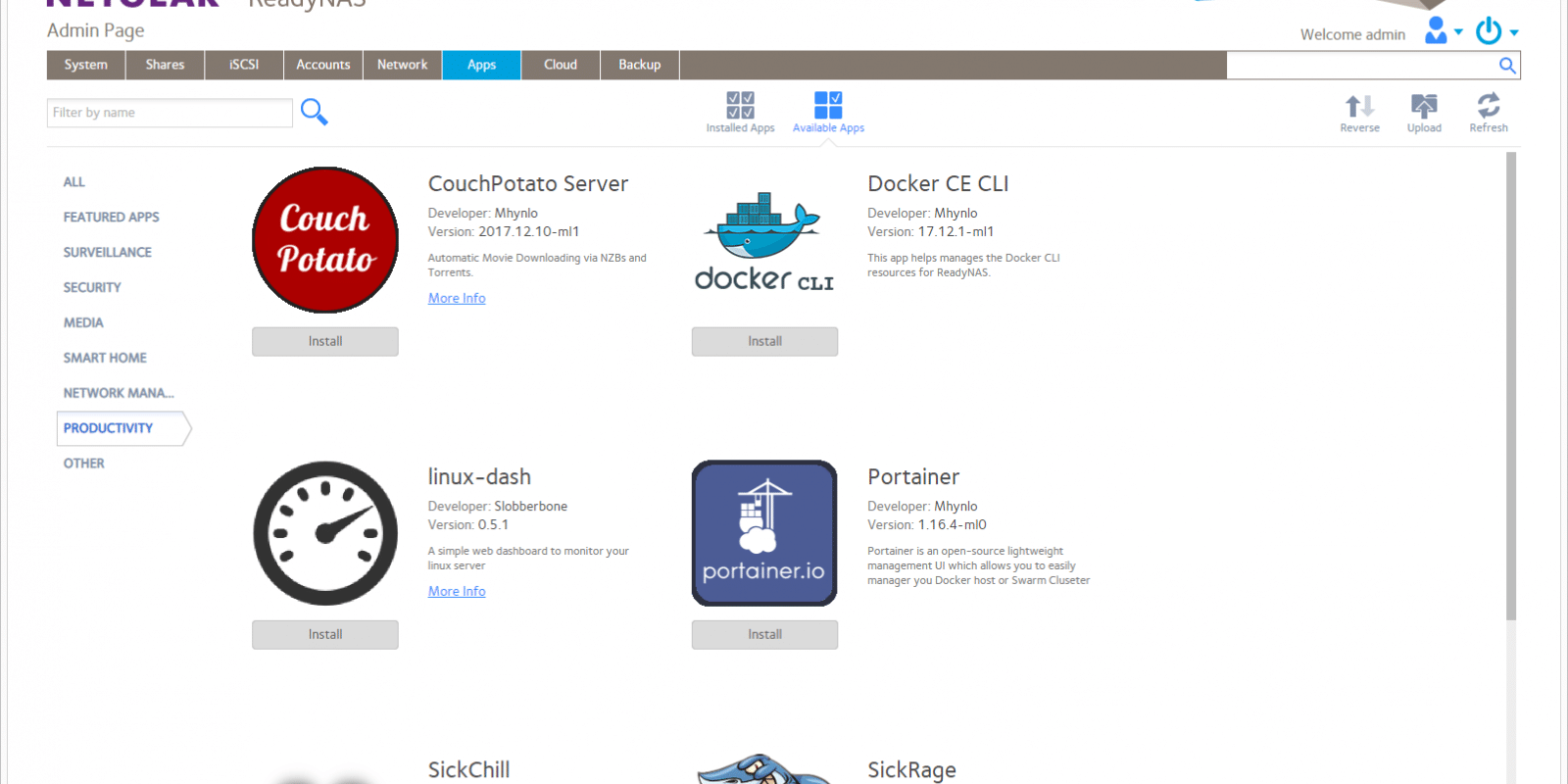Click the Portainer app logo

pos(764,533)
